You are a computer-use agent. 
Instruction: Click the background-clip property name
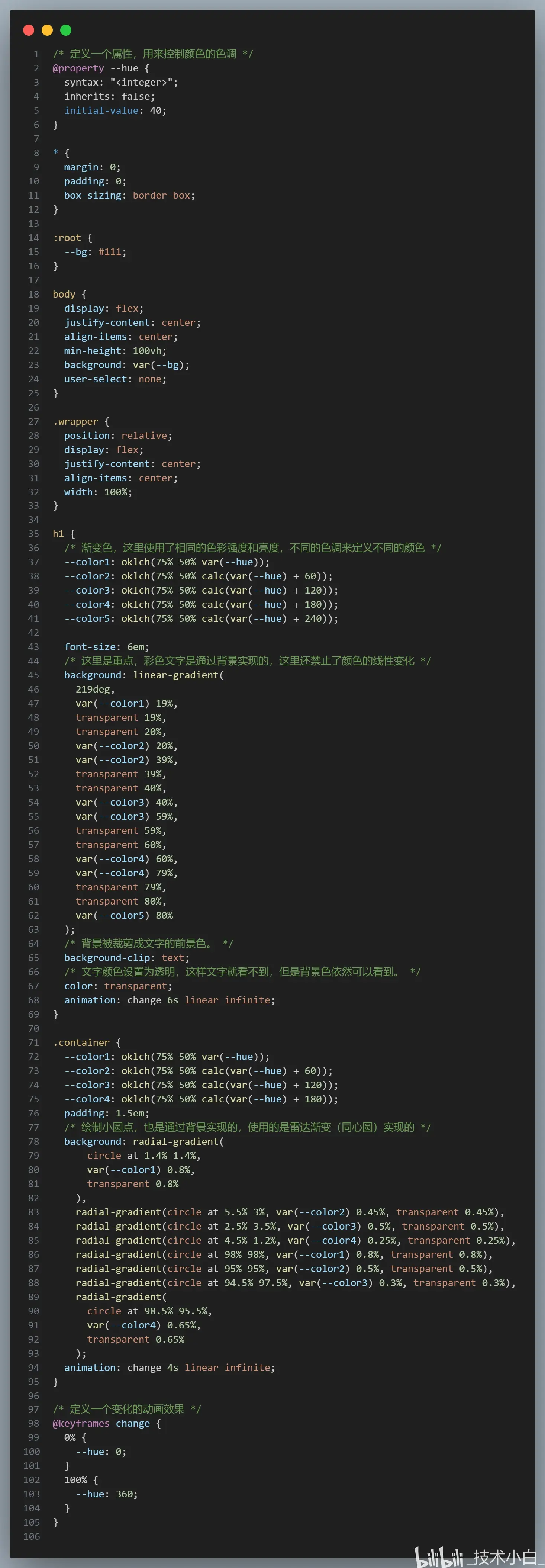click(107, 957)
